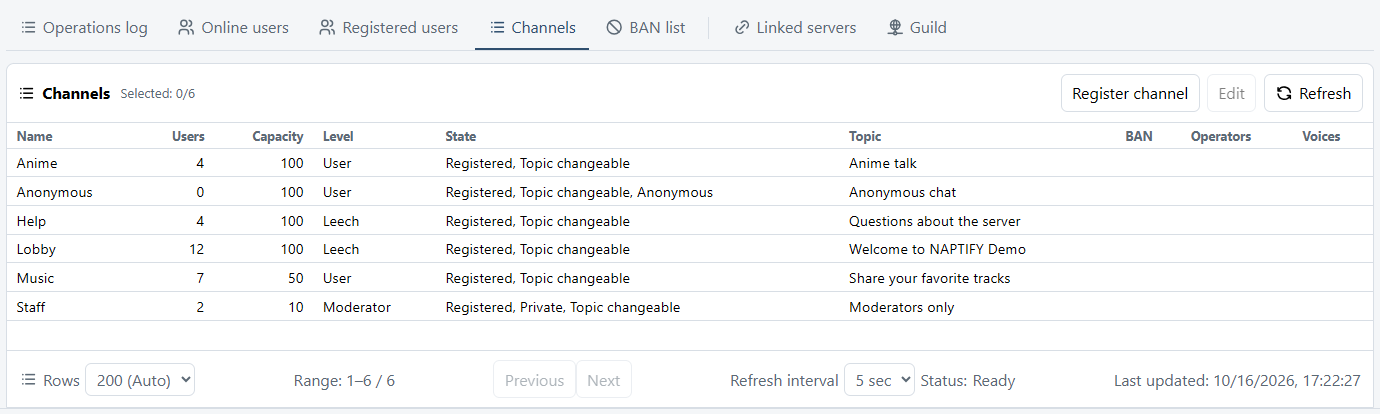The width and height of the screenshot is (1380, 414).
Task: Click the Last updated timestamp
Action: (x=1238, y=380)
